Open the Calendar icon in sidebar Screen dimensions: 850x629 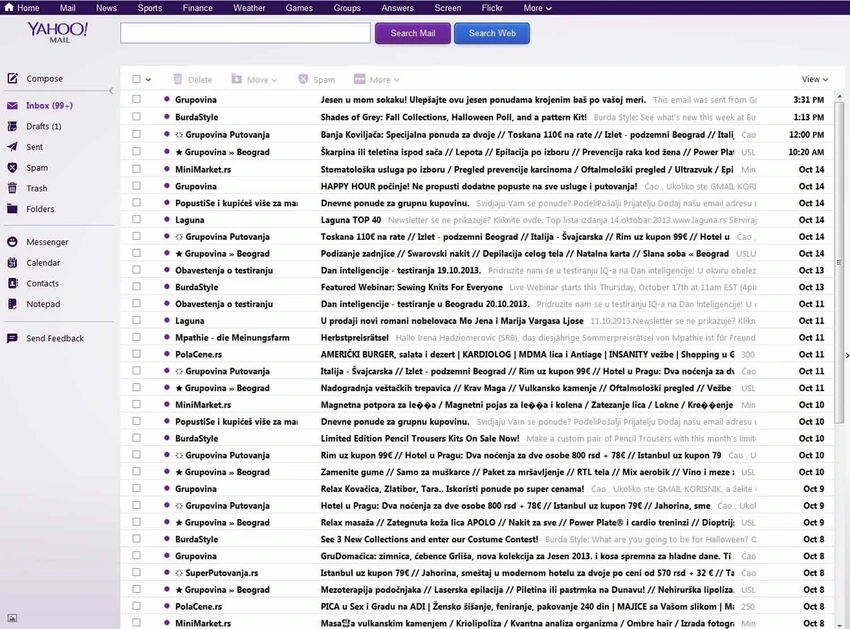click(12, 262)
